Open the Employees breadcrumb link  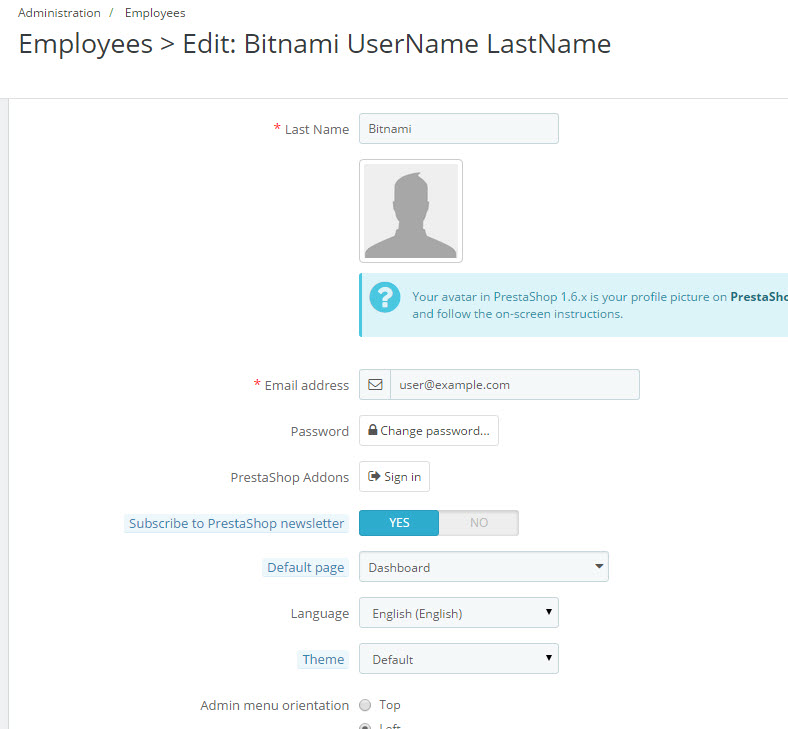click(155, 13)
